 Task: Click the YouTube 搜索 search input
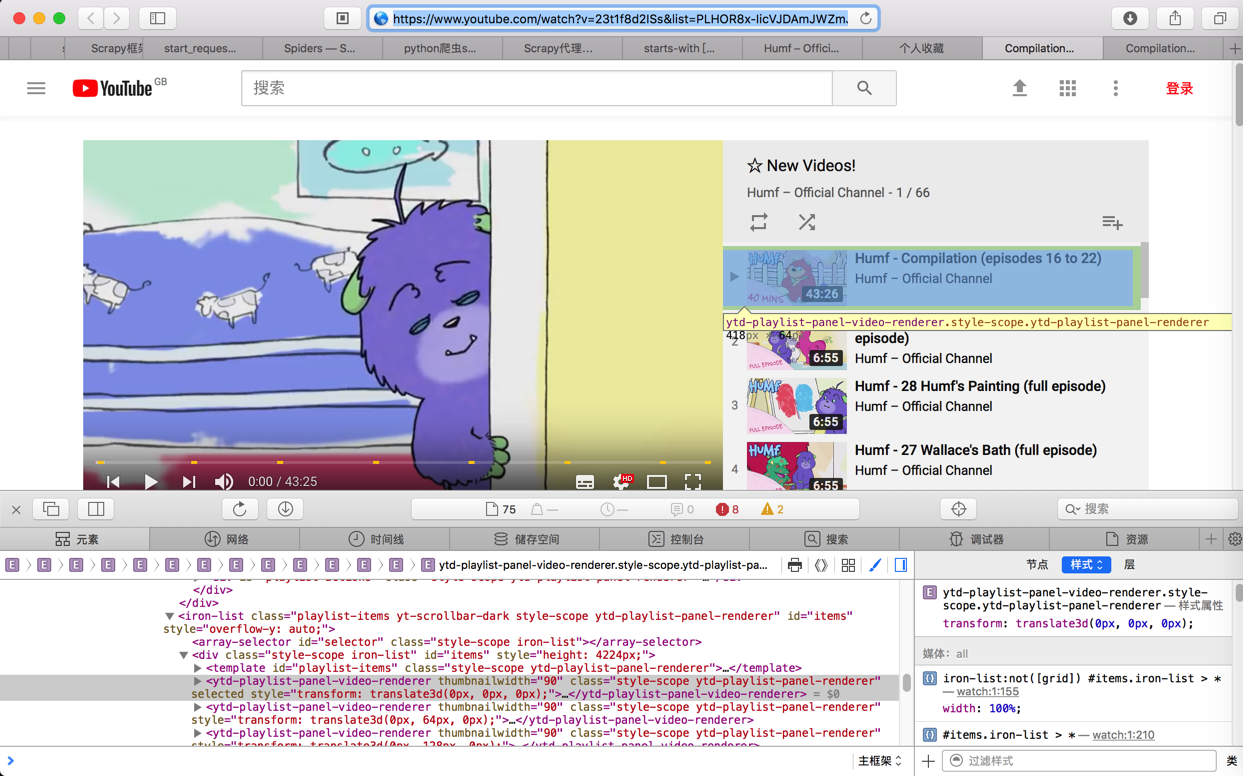(537, 89)
